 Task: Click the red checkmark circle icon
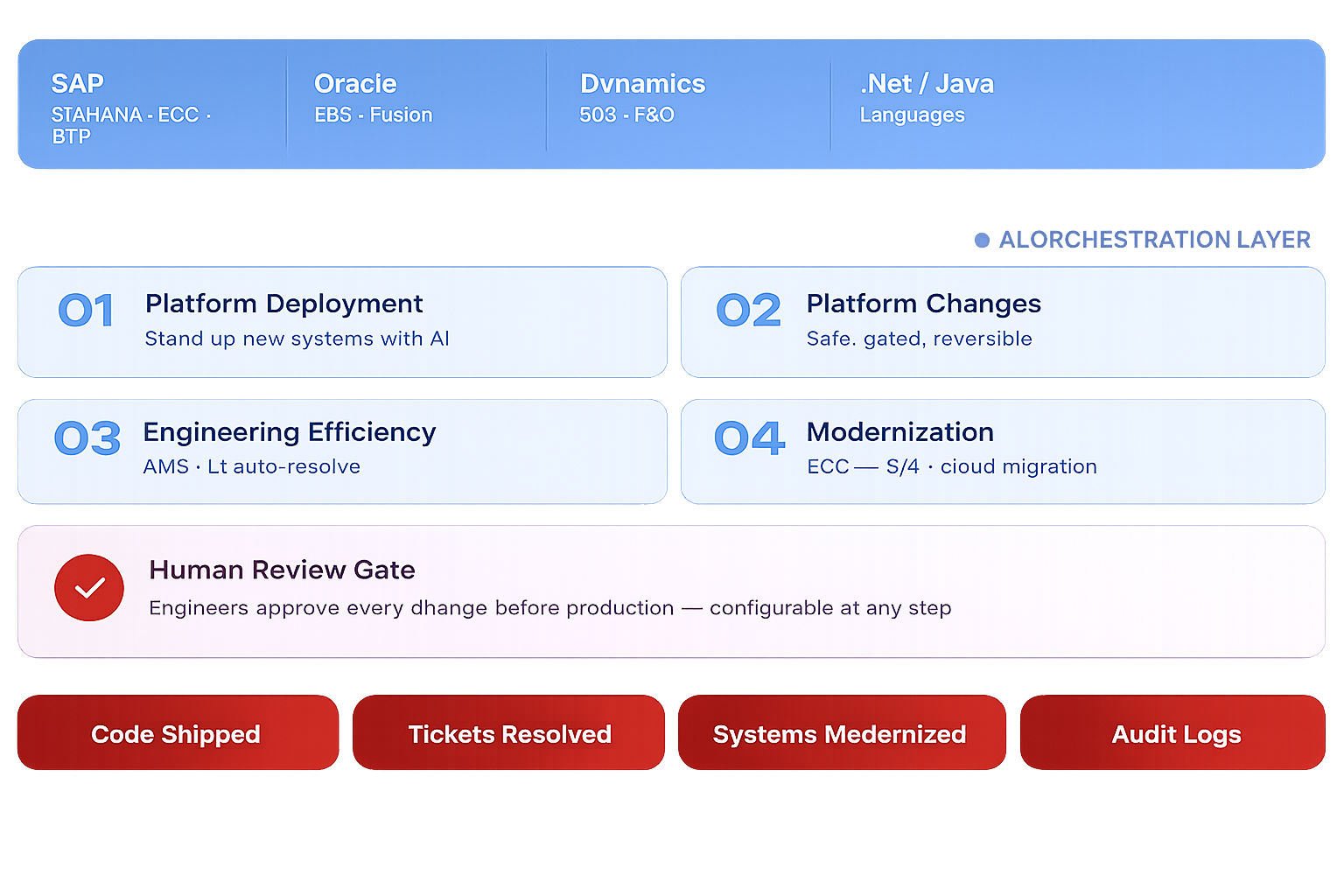[x=89, y=588]
